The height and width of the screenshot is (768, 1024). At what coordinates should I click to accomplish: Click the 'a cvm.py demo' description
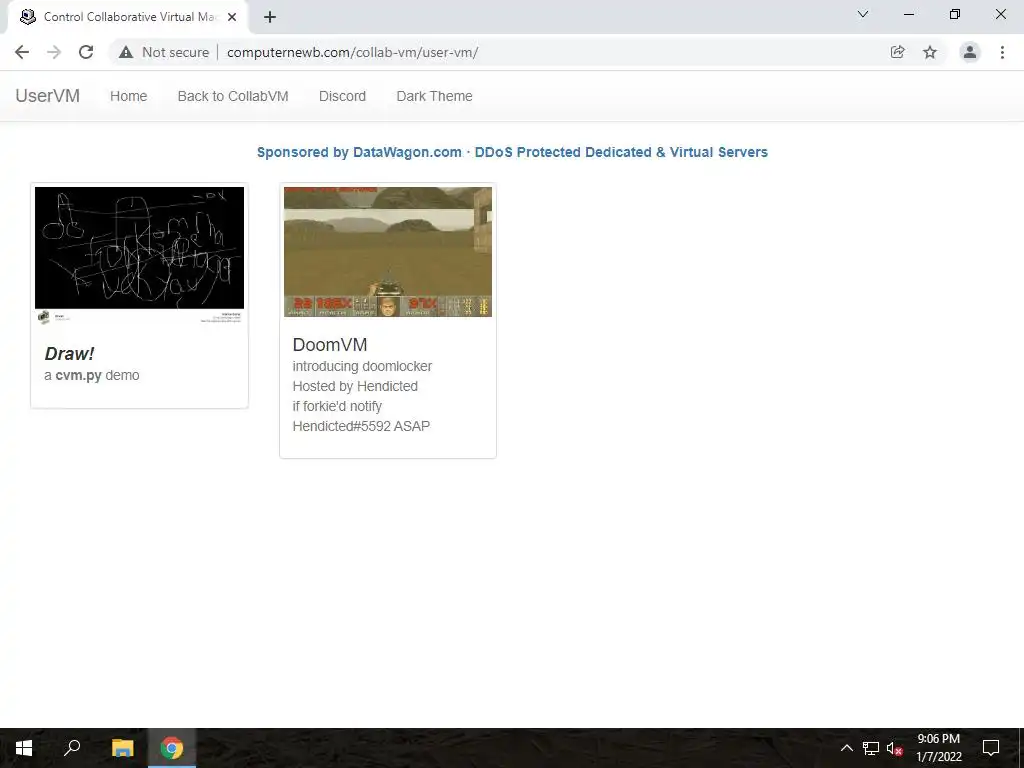[x=92, y=376]
